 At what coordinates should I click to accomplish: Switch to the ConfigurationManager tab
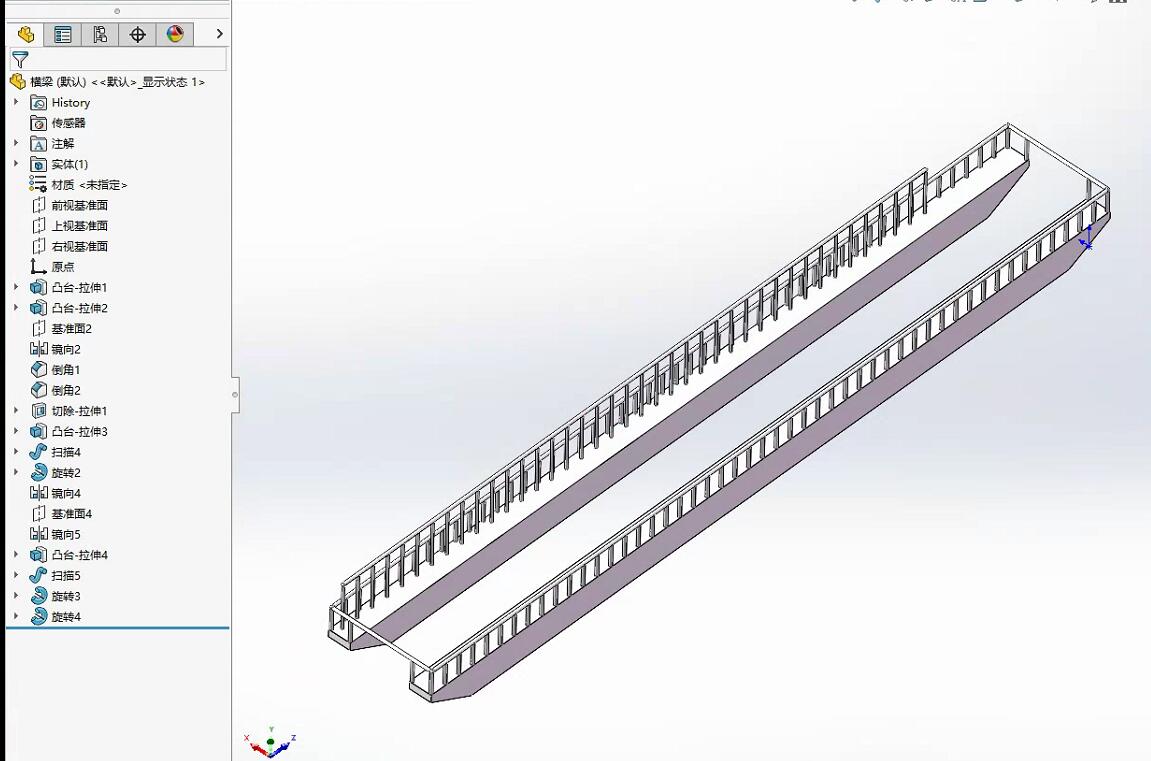pos(100,34)
